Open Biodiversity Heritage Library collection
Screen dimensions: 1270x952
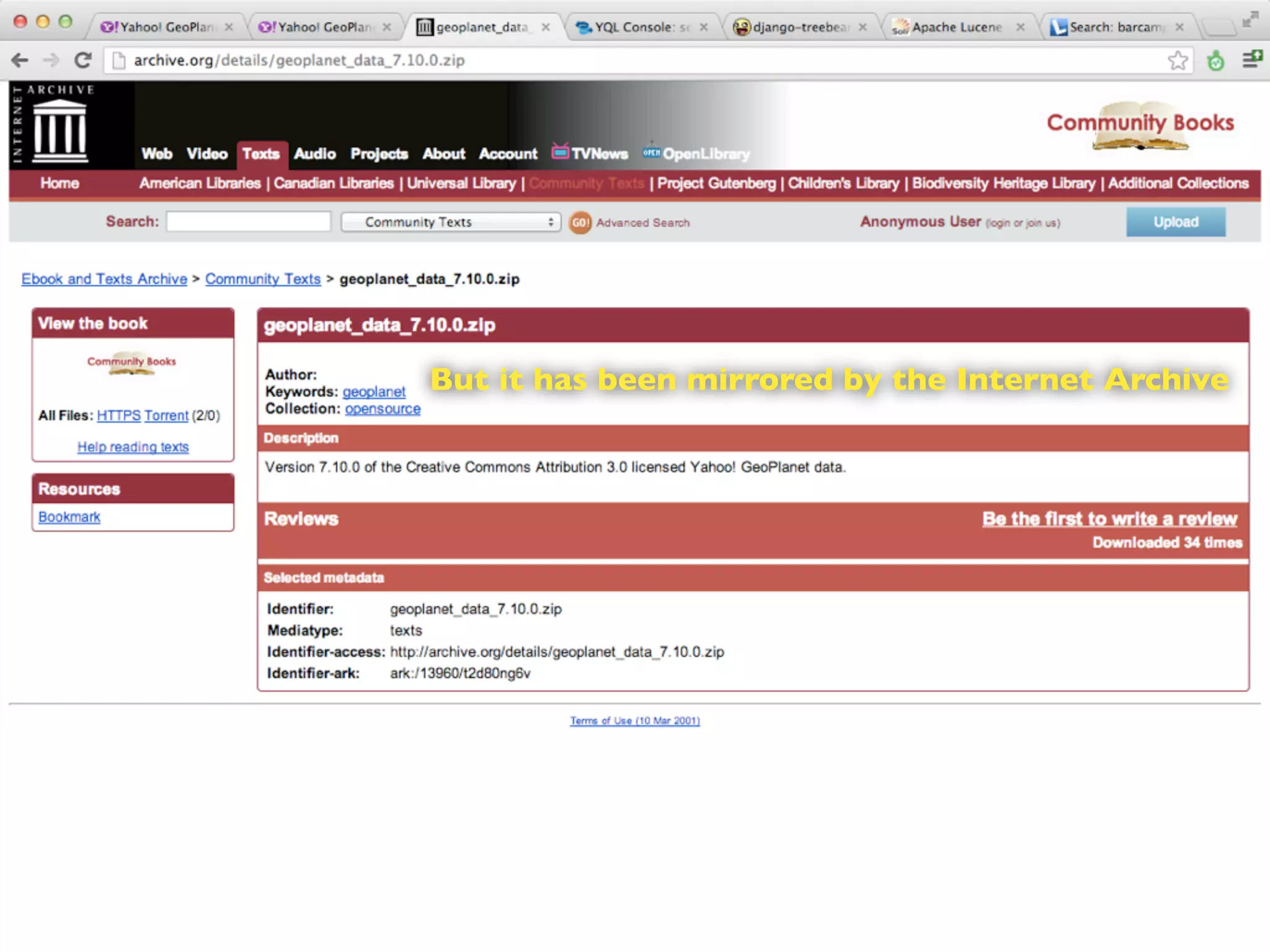(x=1004, y=183)
